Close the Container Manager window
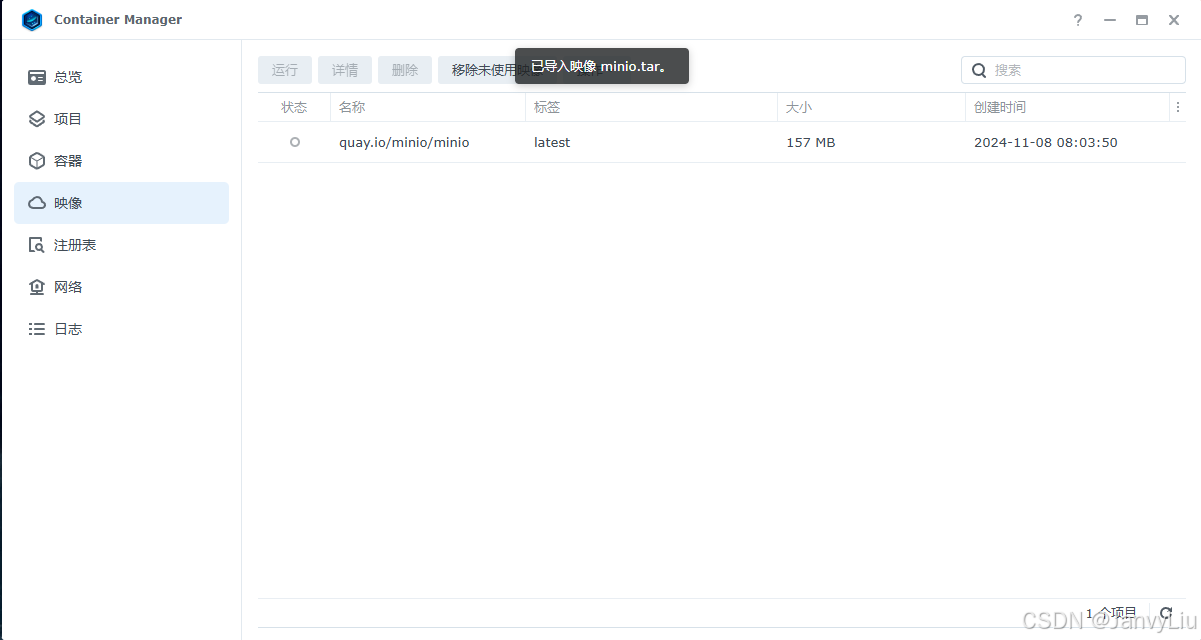This screenshot has width=1201, height=640. click(x=1174, y=20)
